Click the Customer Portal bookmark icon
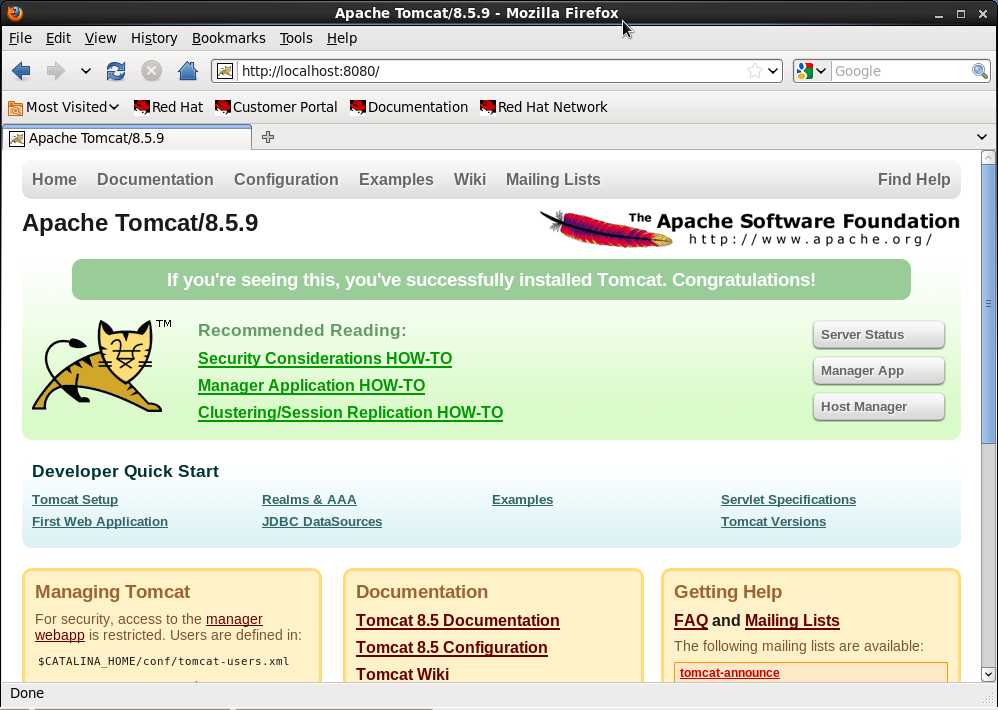The image size is (998, 710). [x=223, y=107]
